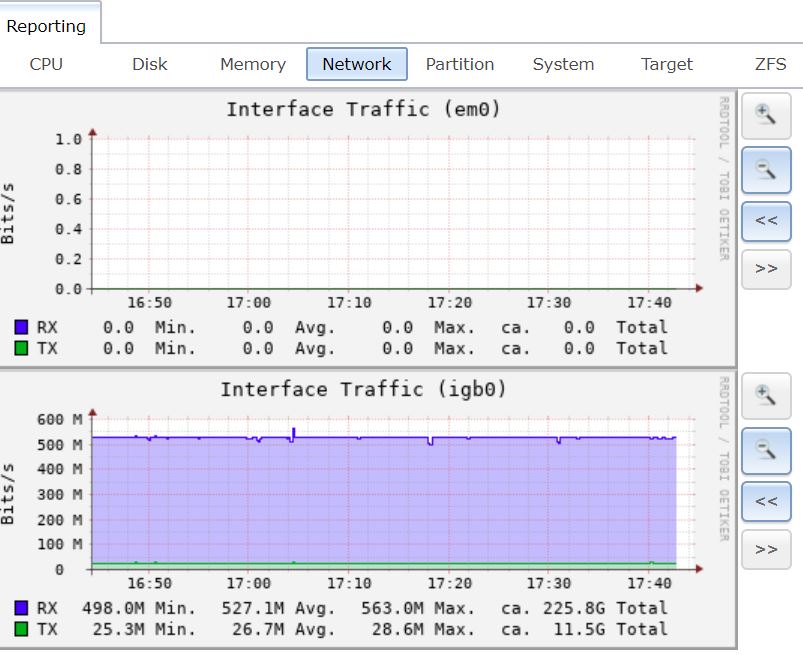This screenshot has height=655, width=803.
Task: Zoom in on the igb0 traffic graph
Action: [766, 395]
